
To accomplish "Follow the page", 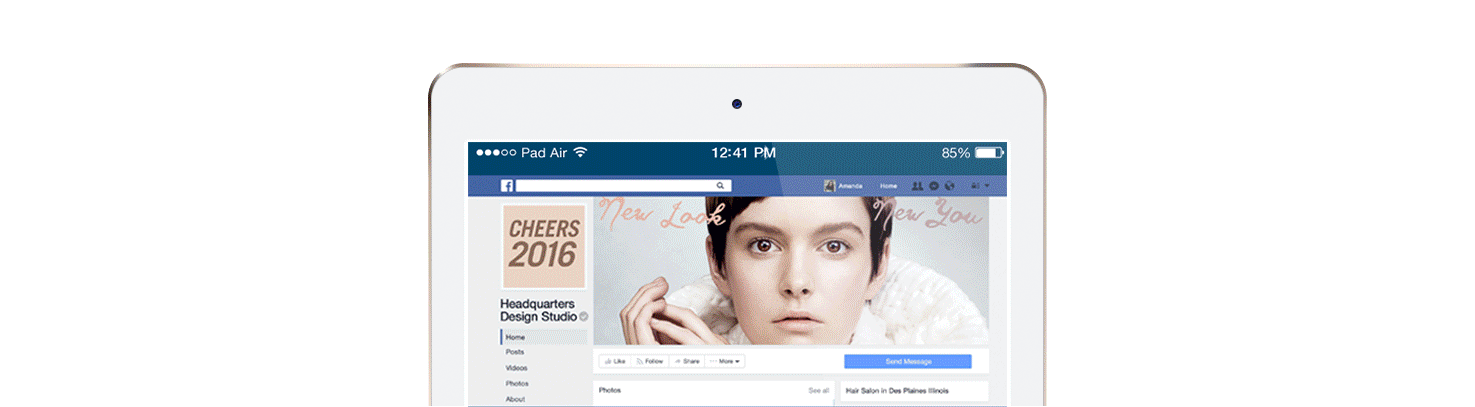I will click(x=650, y=361).
